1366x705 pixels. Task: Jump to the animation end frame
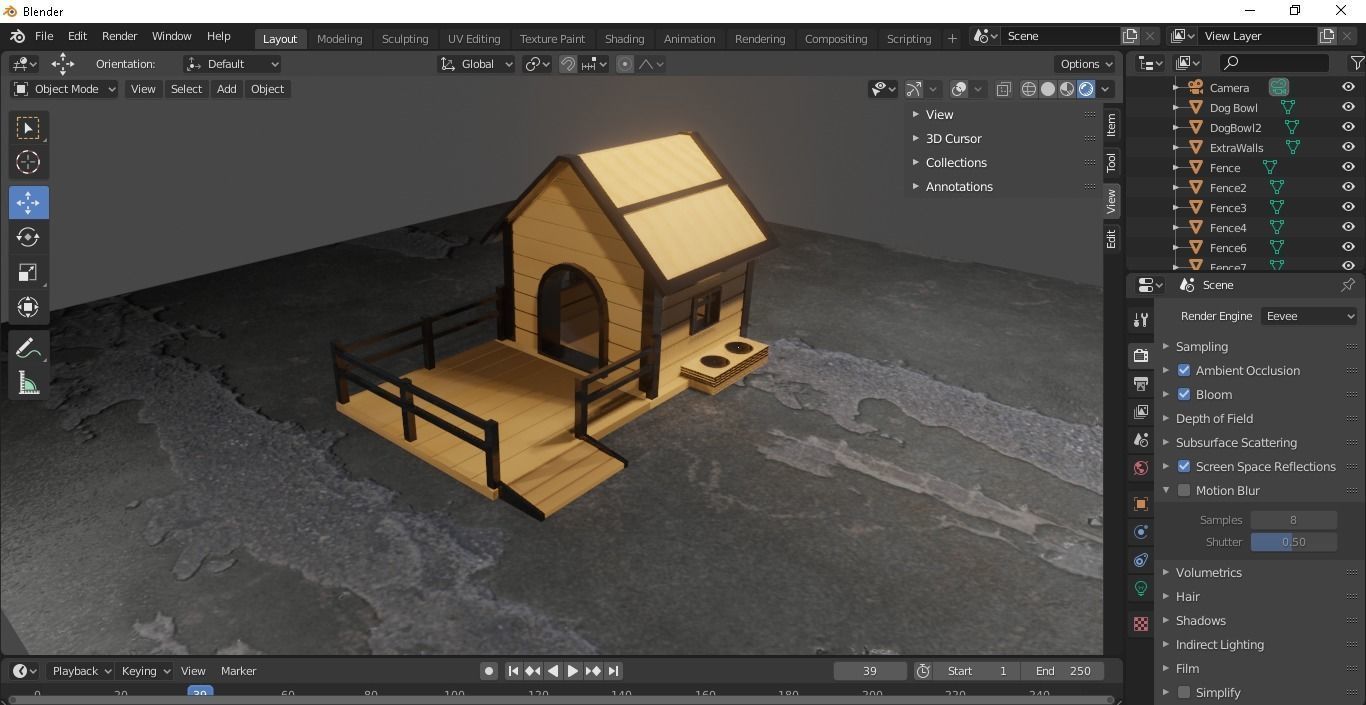click(613, 671)
